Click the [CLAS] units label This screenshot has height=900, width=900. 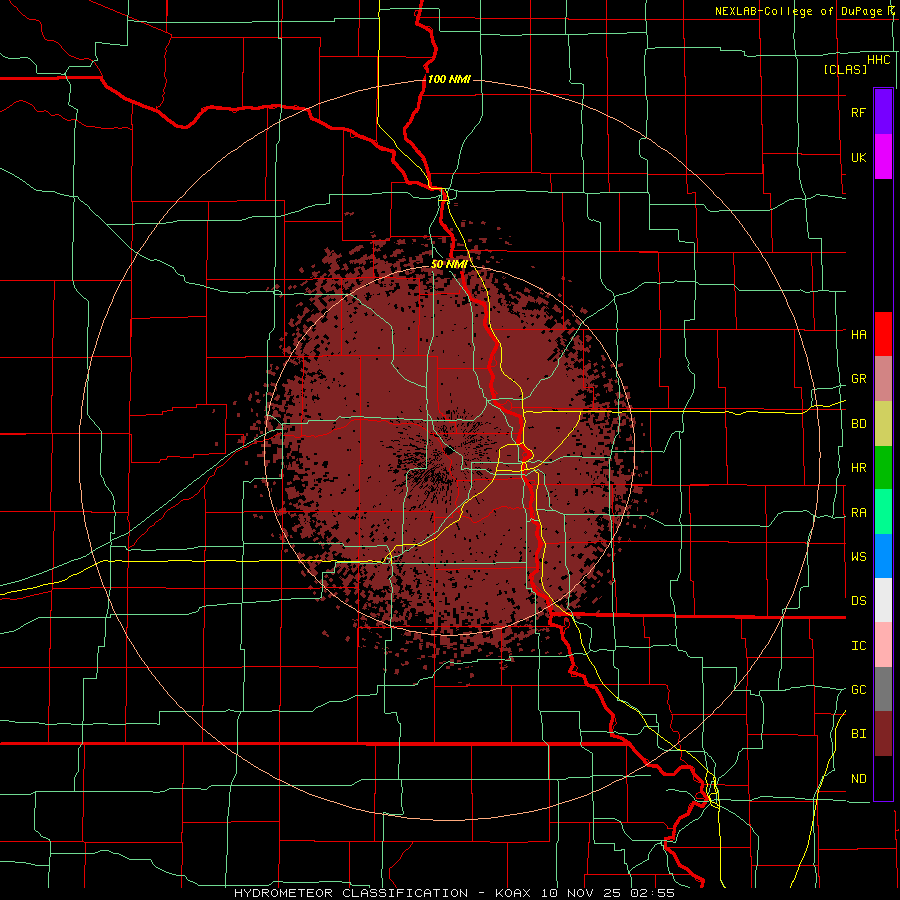point(845,69)
